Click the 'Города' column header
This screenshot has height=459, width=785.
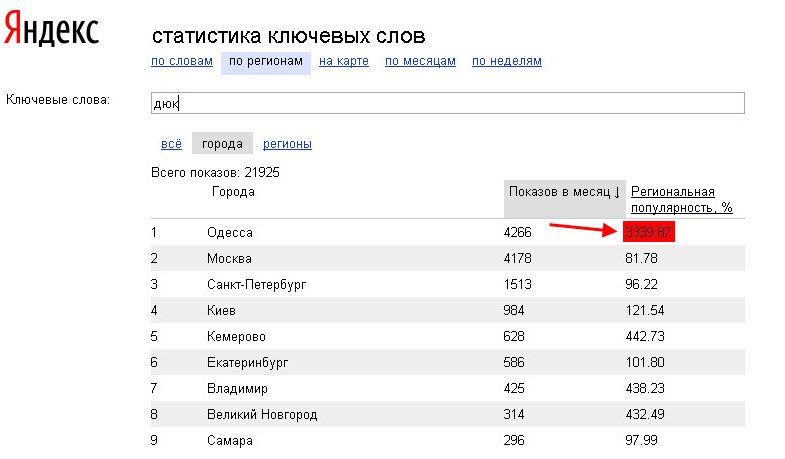click(233, 192)
